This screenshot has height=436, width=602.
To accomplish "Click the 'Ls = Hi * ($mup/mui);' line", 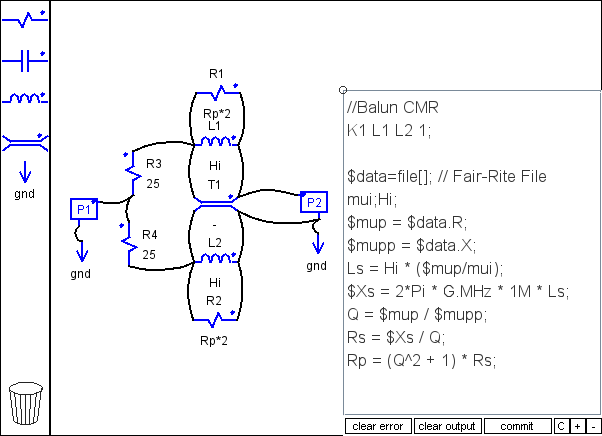I will 425,269.
